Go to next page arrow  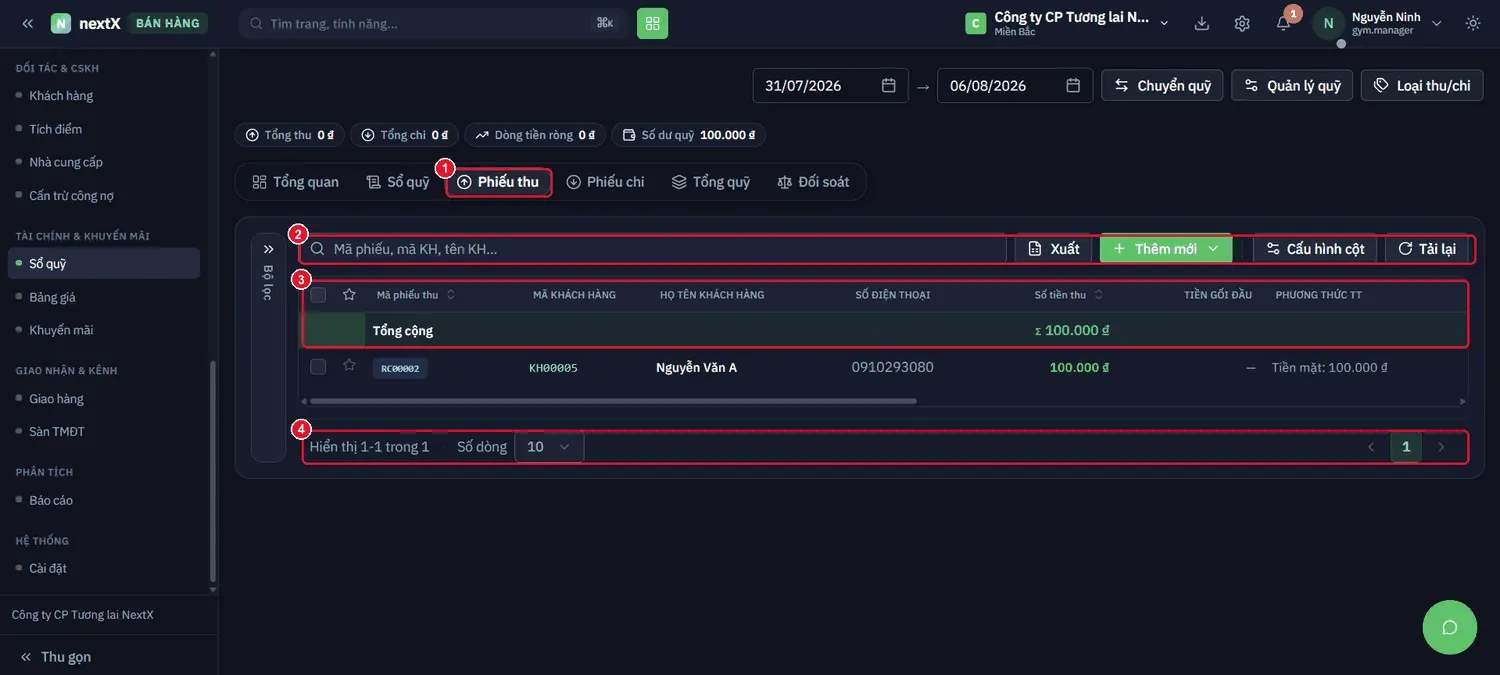(x=1441, y=447)
